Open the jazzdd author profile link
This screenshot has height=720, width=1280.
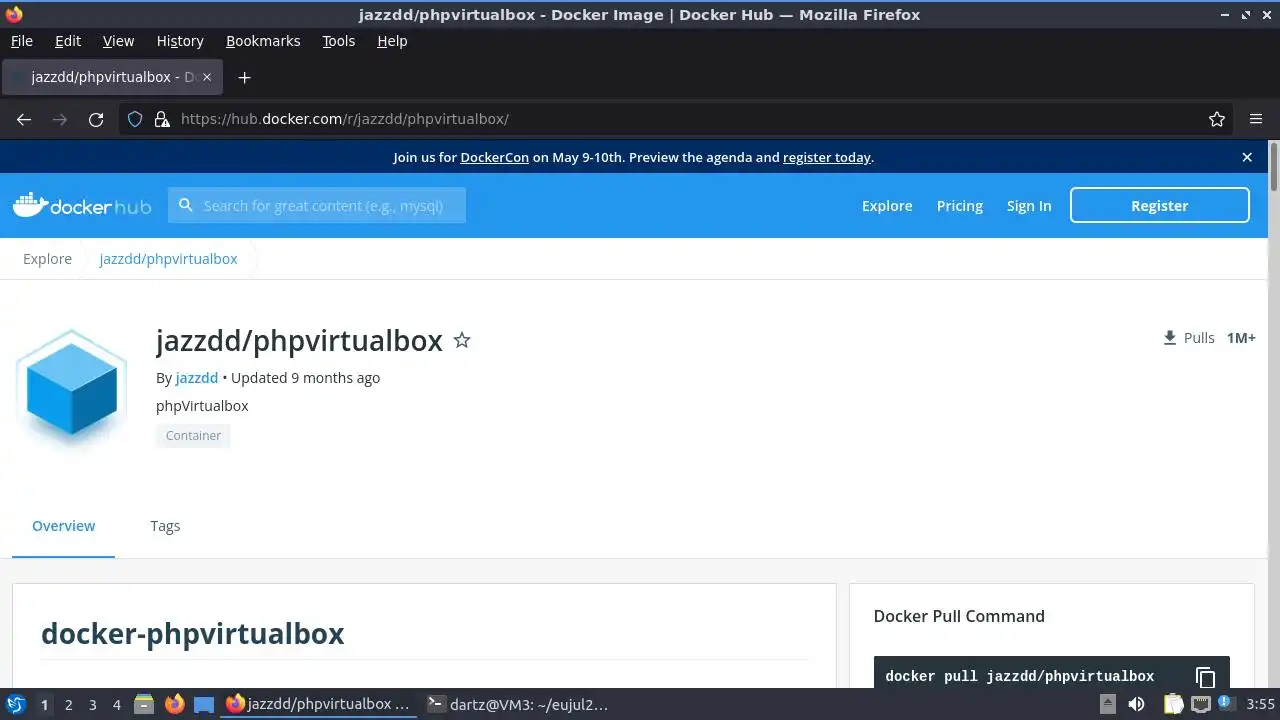[x=197, y=378]
